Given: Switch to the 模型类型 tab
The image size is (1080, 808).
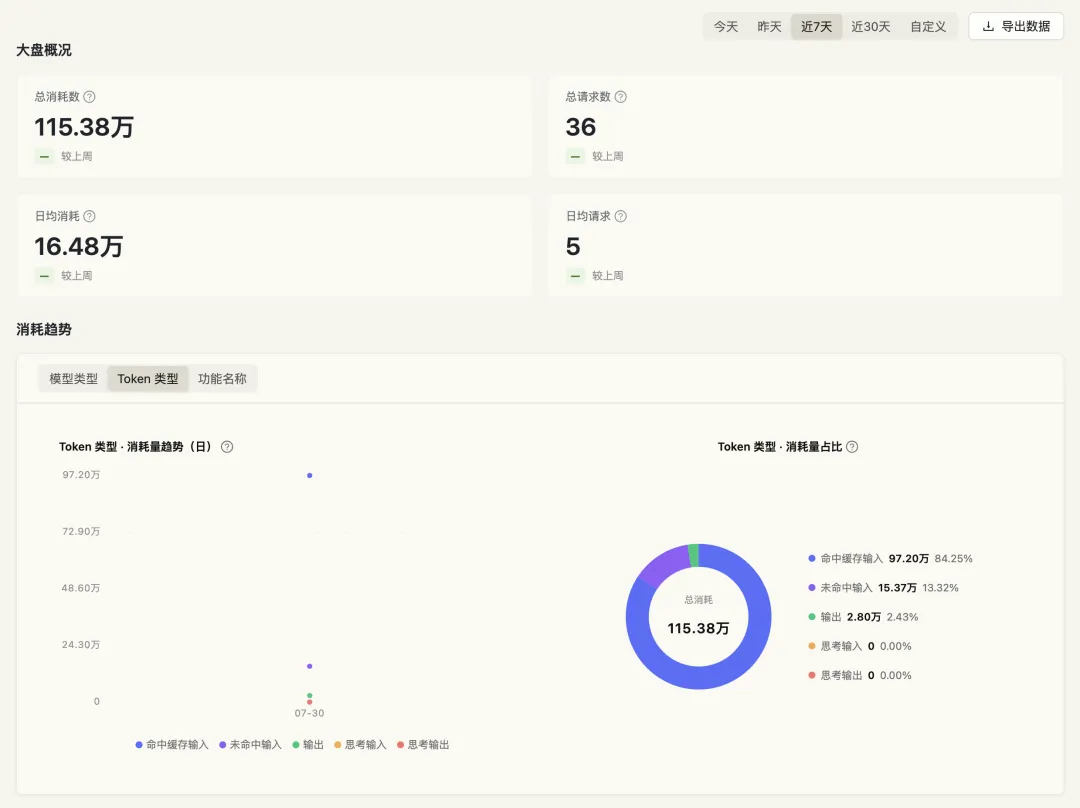Looking at the screenshot, I should 74,379.
